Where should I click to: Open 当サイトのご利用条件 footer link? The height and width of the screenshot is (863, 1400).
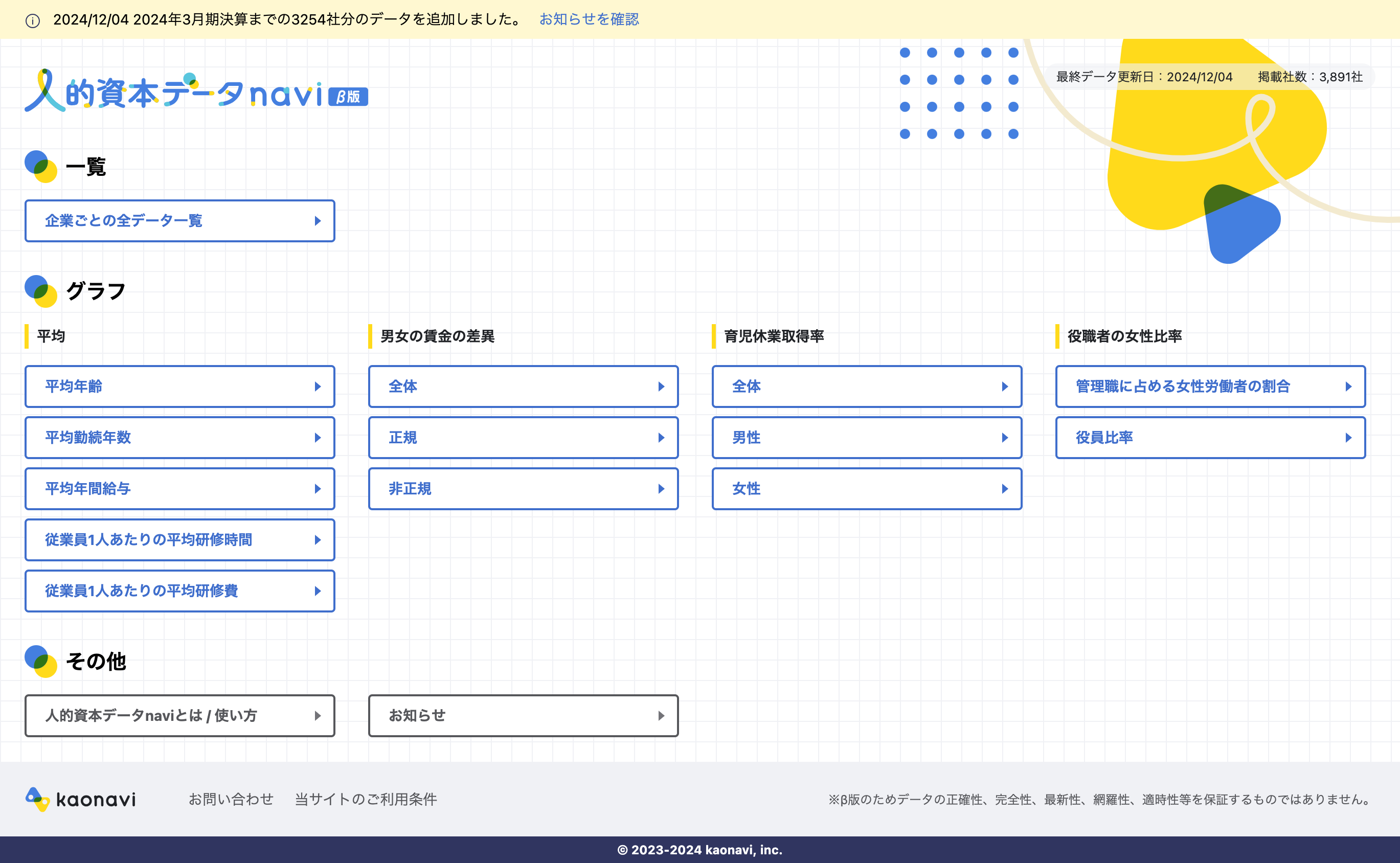[366, 799]
